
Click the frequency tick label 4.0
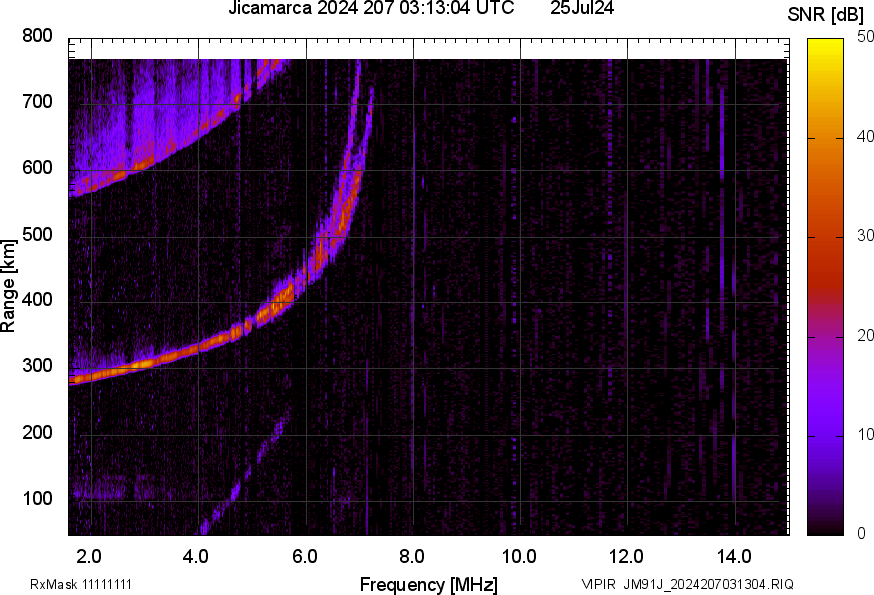[x=196, y=557]
